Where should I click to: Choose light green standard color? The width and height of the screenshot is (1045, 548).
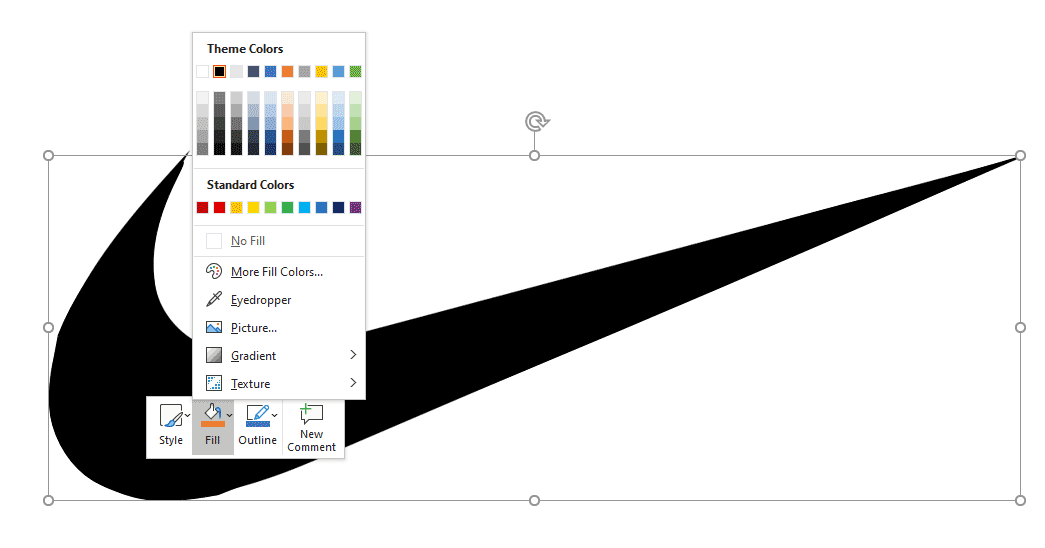[271, 207]
